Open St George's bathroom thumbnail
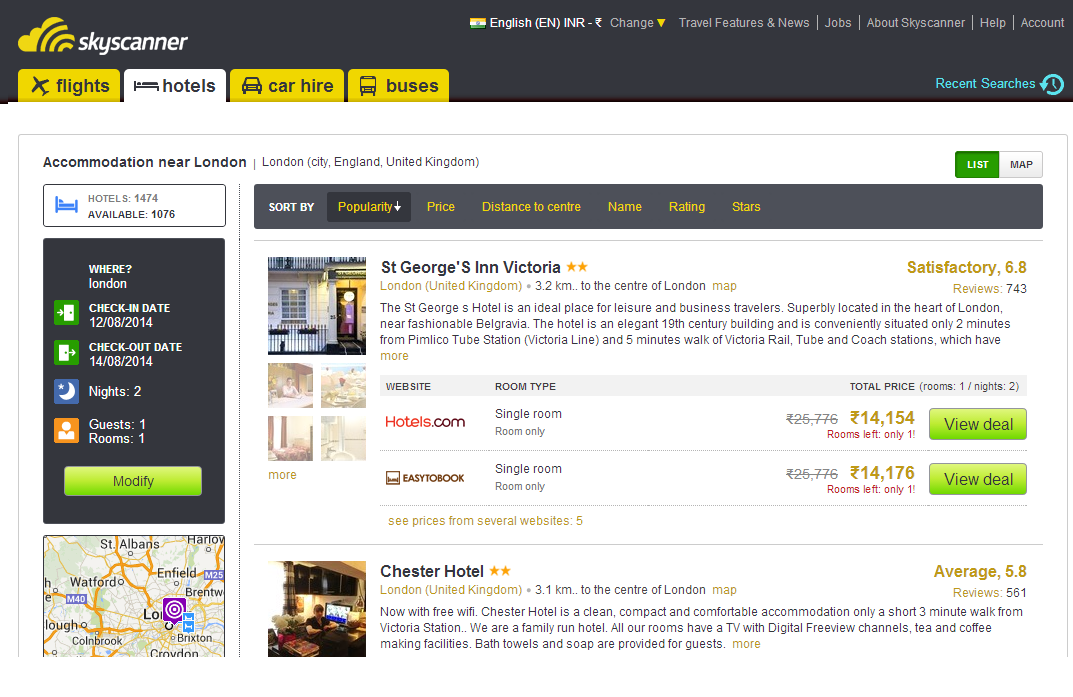Screen dimensions: 1073x697 point(344,438)
